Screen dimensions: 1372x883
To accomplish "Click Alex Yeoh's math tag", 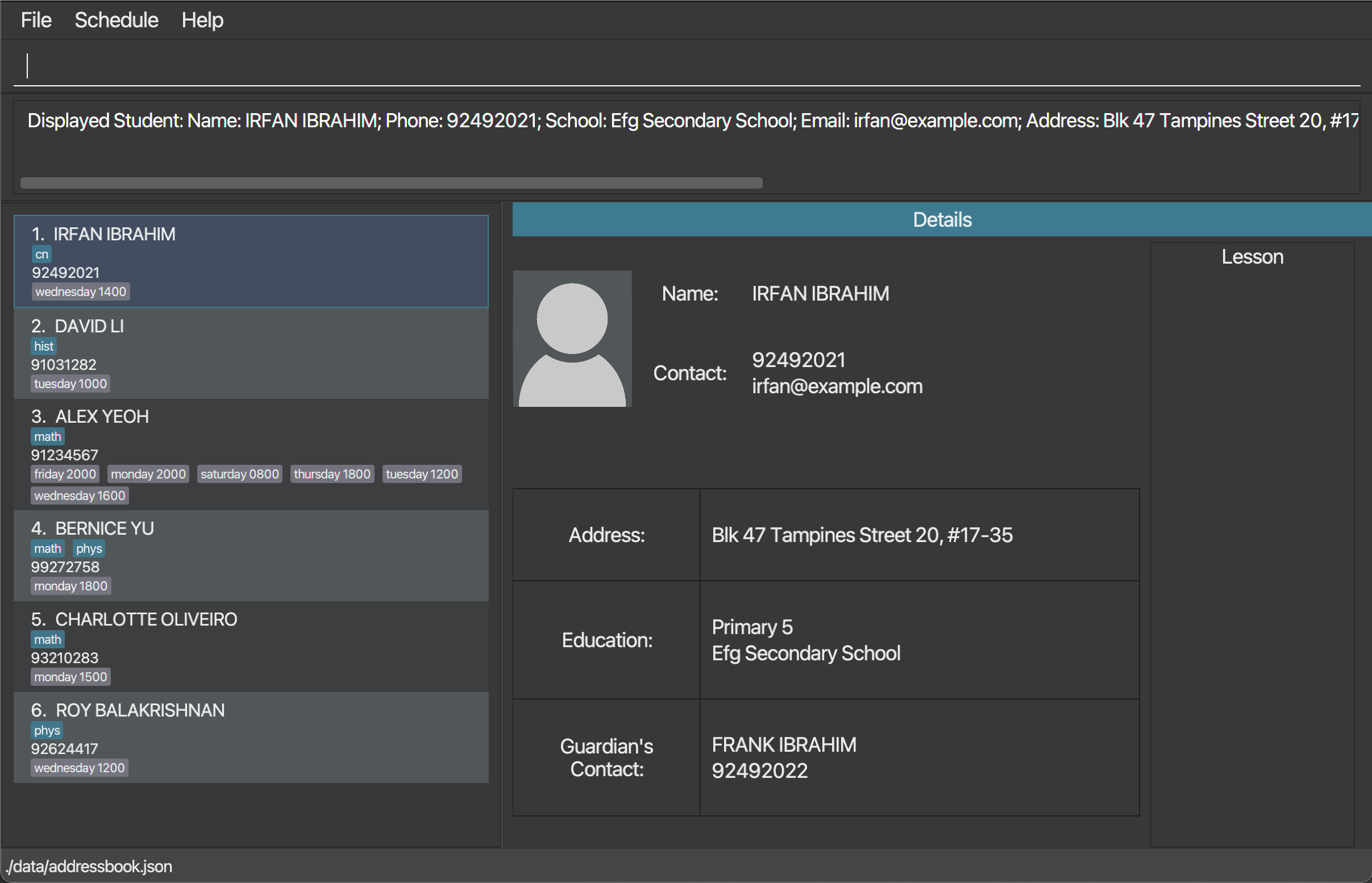I will [48, 437].
